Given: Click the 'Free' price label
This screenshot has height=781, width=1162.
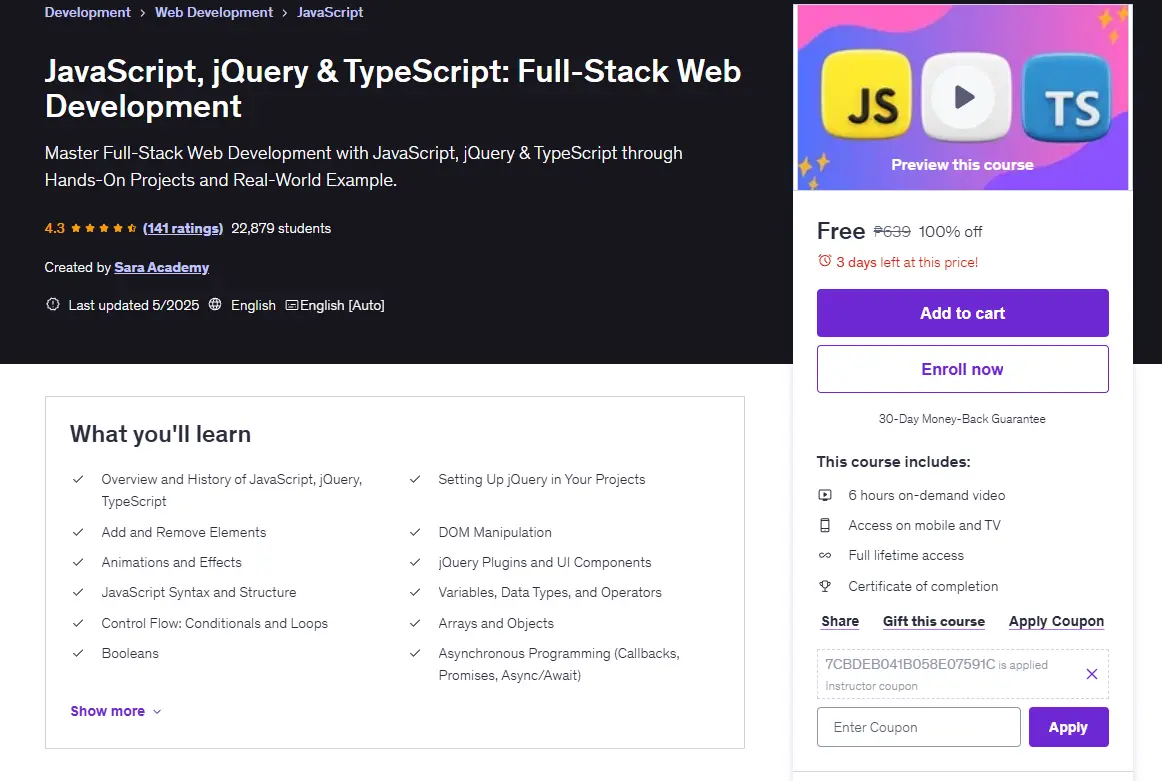Looking at the screenshot, I should coord(840,231).
